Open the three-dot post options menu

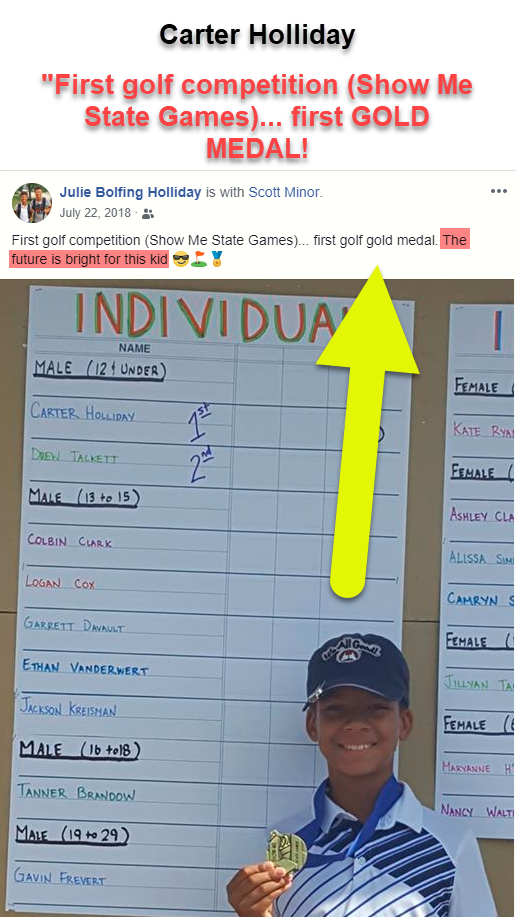pos(498,191)
